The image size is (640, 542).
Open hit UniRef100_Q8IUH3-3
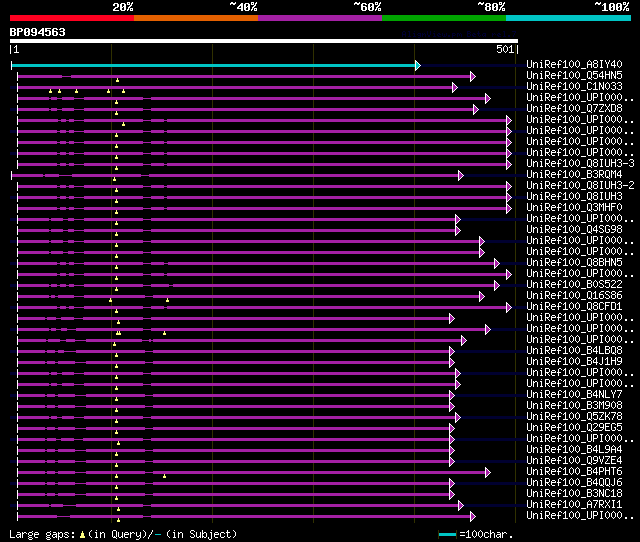click(580, 163)
